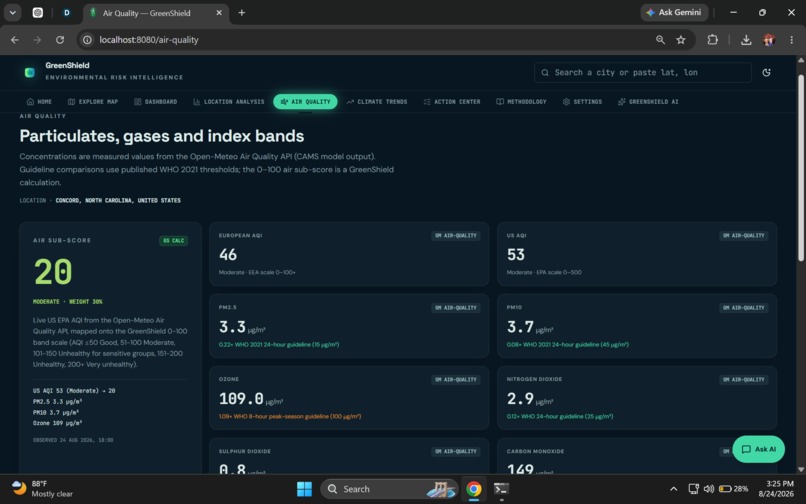
Task: Switch to the pinned 'D' browser tab
Action: coord(67,13)
